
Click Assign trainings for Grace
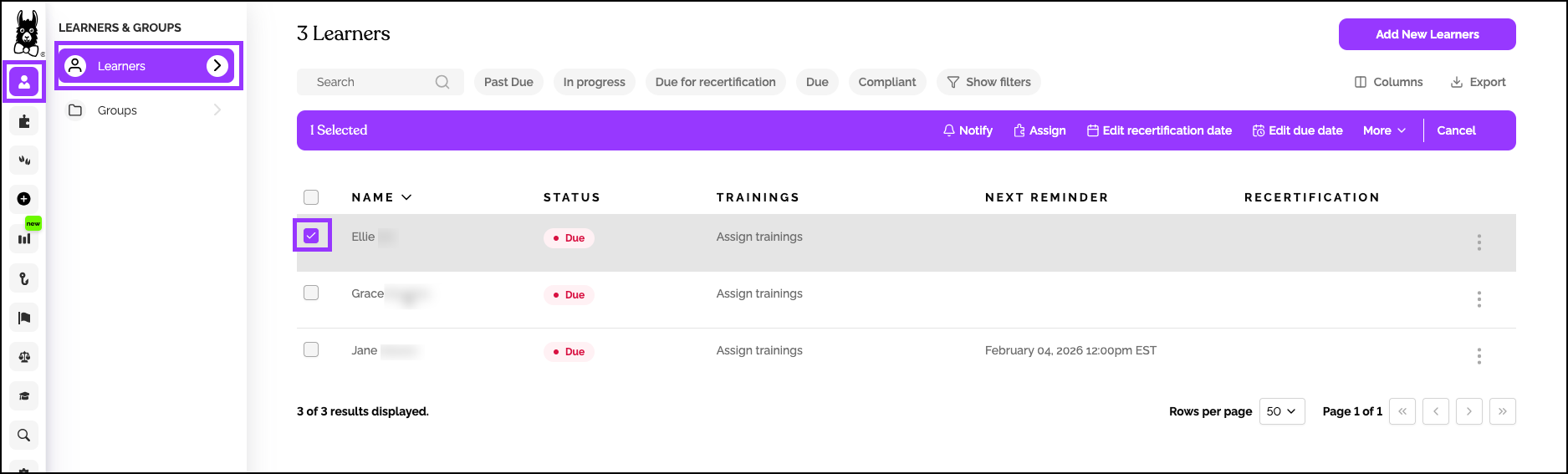759,293
